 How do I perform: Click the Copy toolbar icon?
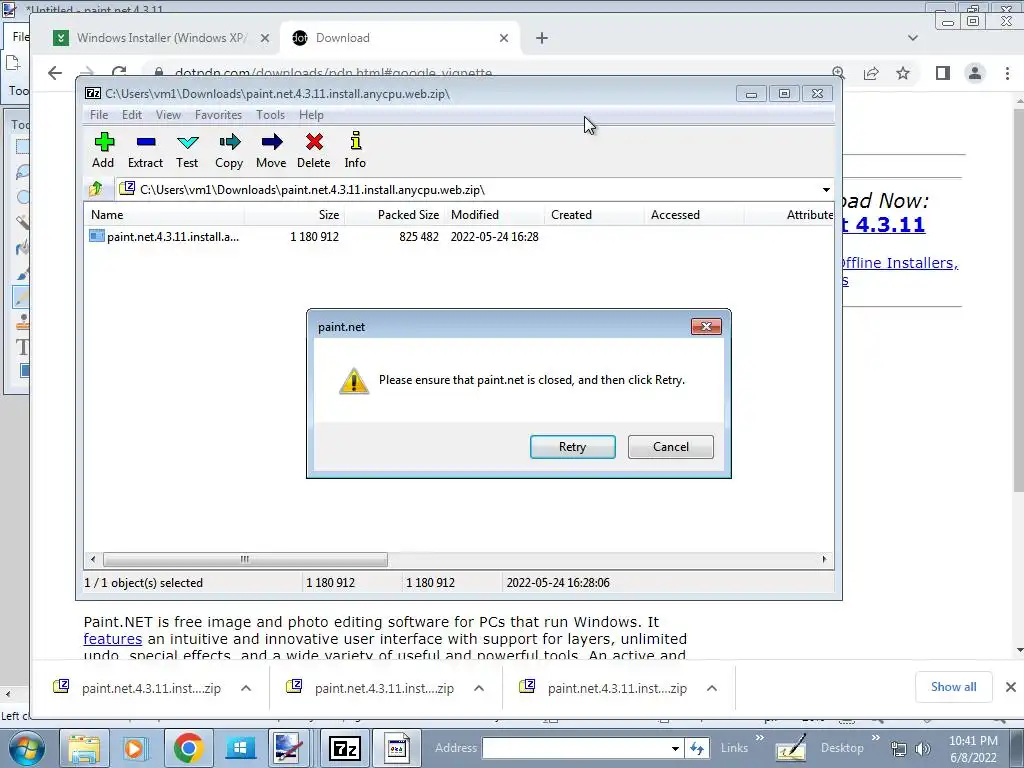229,151
